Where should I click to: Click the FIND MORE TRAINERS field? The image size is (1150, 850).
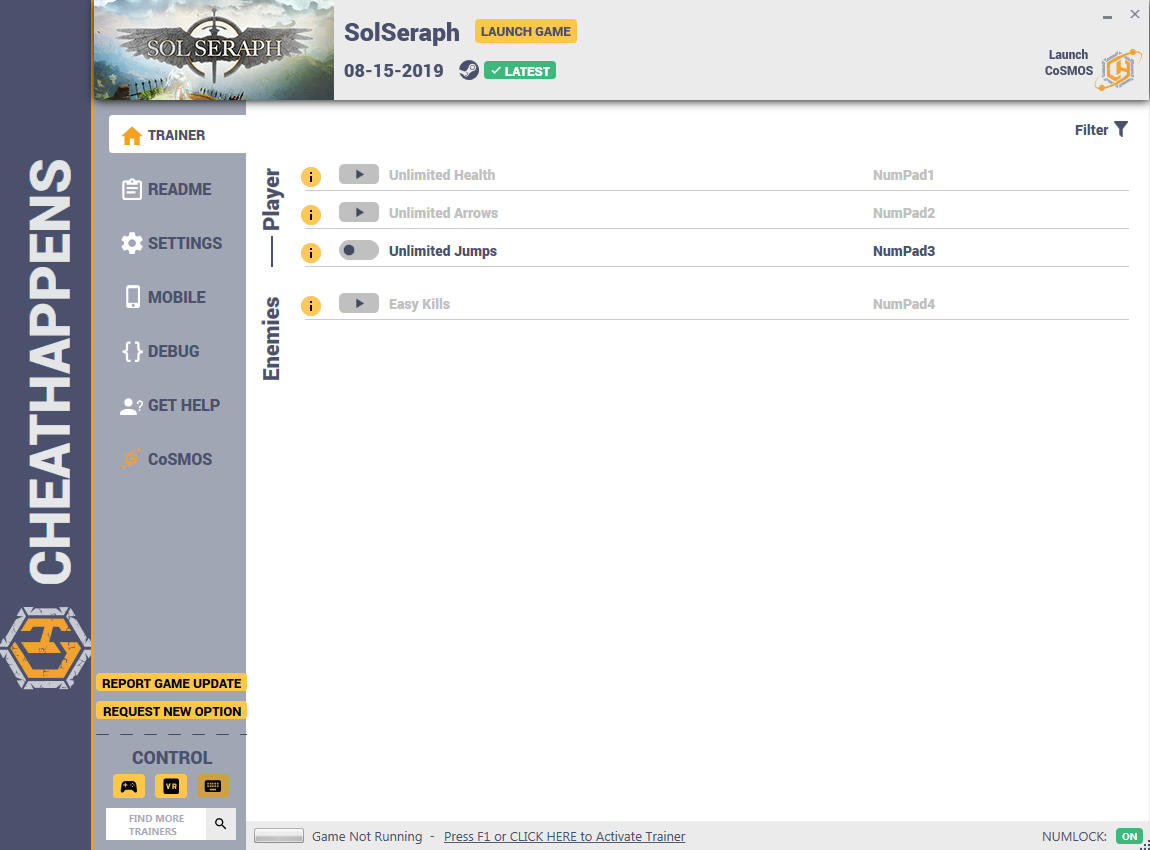156,824
